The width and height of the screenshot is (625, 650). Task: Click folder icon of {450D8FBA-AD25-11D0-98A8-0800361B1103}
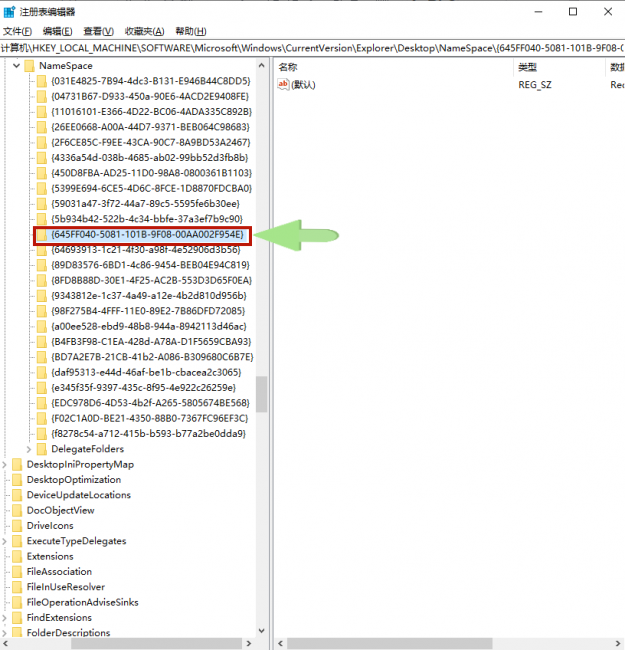click(x=41, y=173)
